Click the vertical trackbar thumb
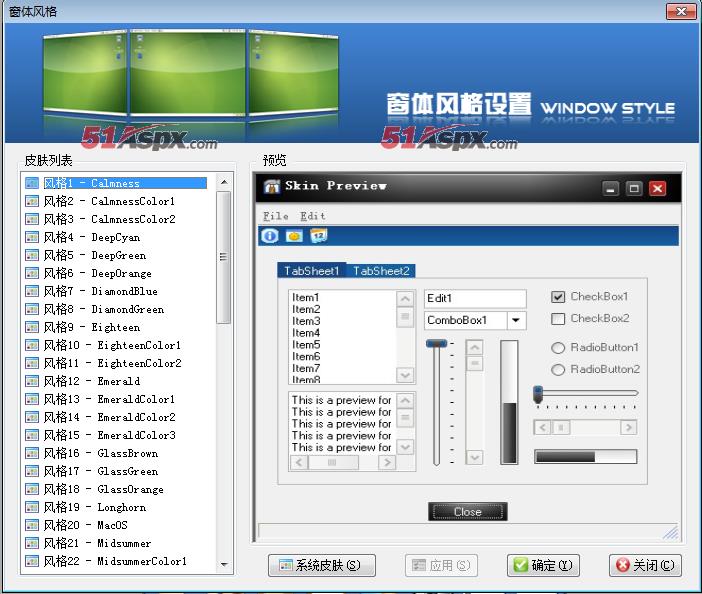The image size is (702, 594). 437,344
